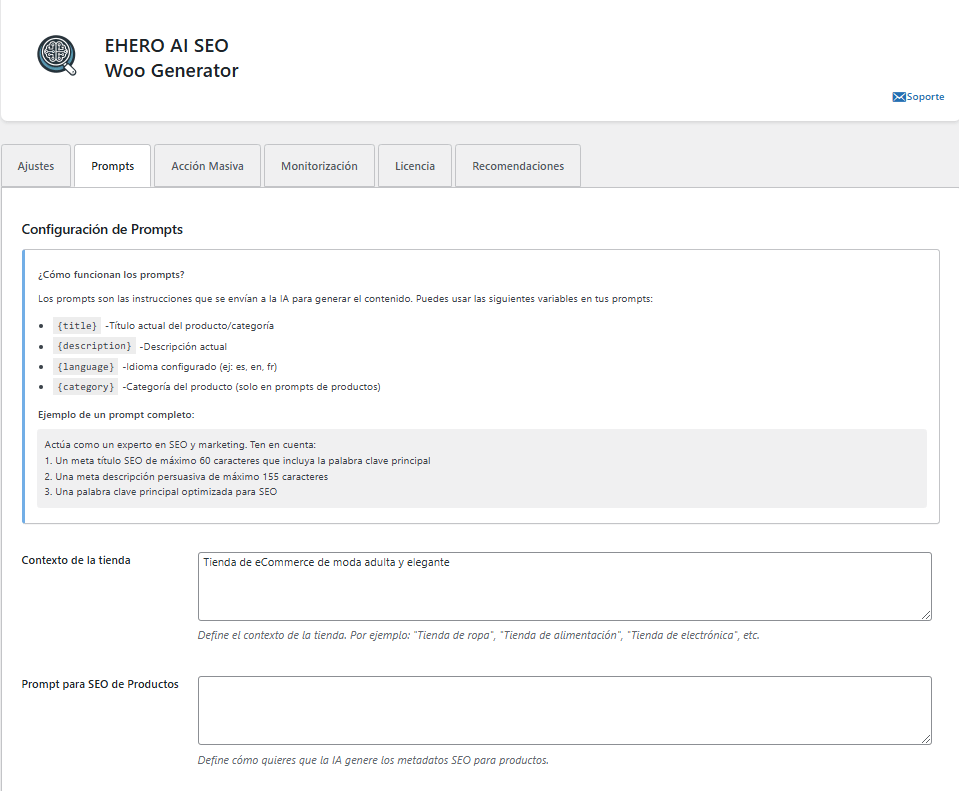The image size is (959, 791).
Task: Switch to the Recomendaciones tab
Action: point(517,166)
